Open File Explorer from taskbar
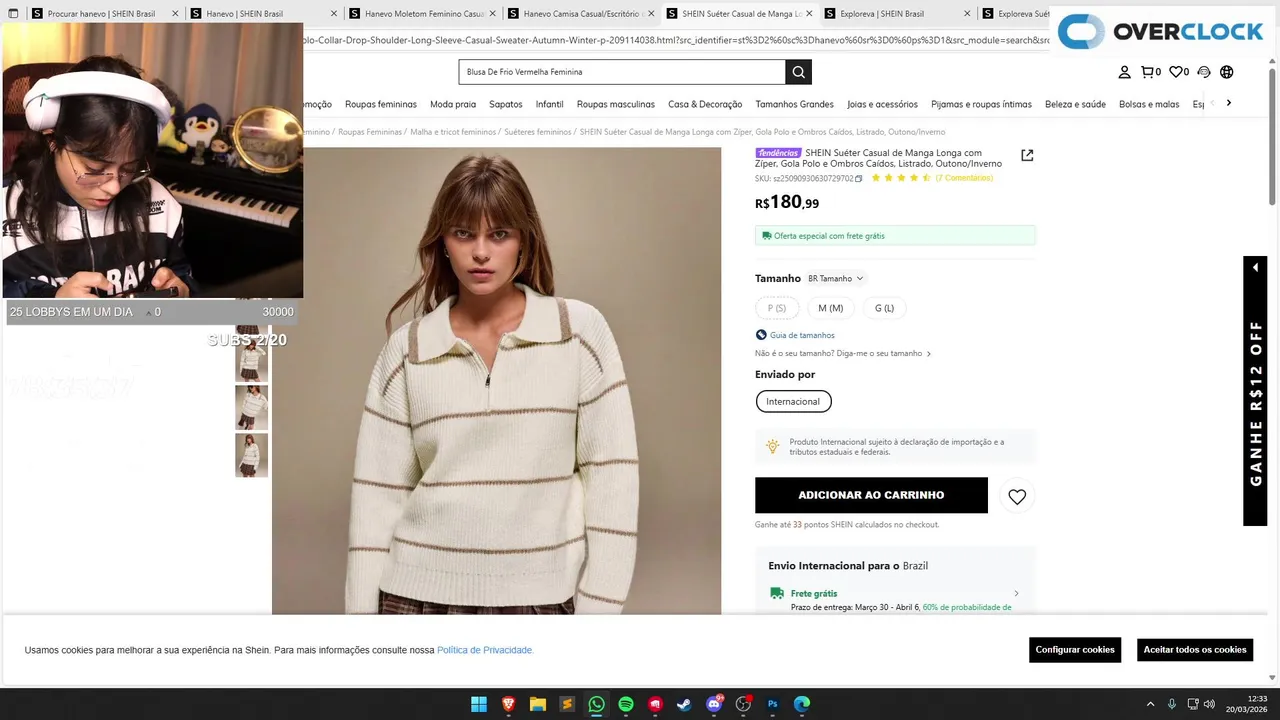 (537, 704)
